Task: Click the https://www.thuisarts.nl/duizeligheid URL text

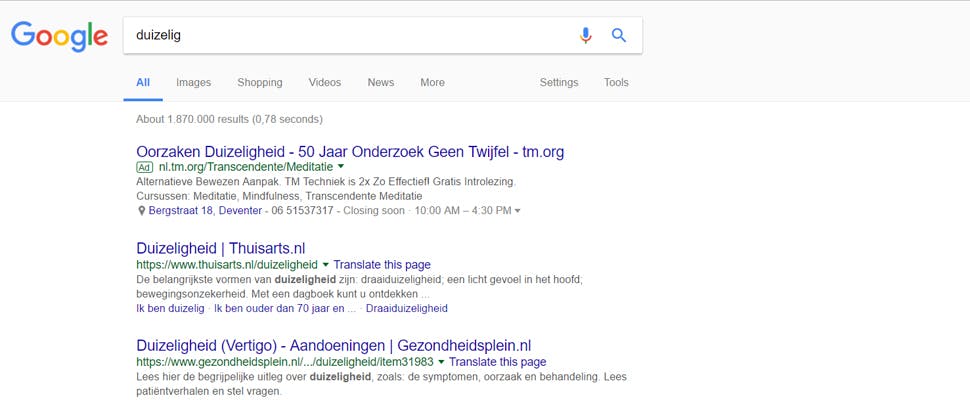Action: pyautogui.click(x=227, y=265)
